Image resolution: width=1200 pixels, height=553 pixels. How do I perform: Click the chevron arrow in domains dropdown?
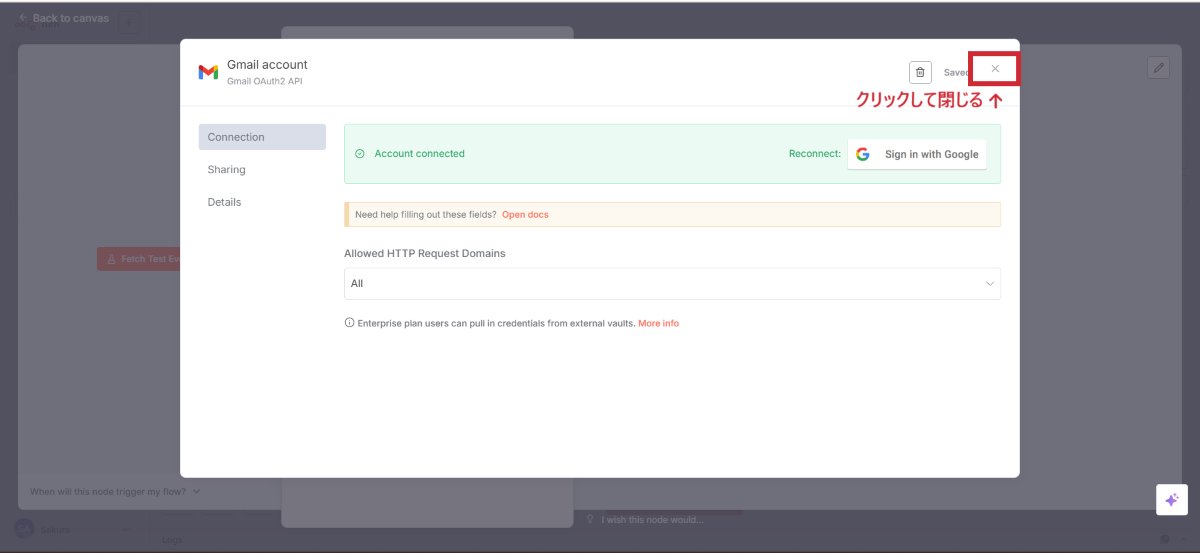click(x=990, y=284)
